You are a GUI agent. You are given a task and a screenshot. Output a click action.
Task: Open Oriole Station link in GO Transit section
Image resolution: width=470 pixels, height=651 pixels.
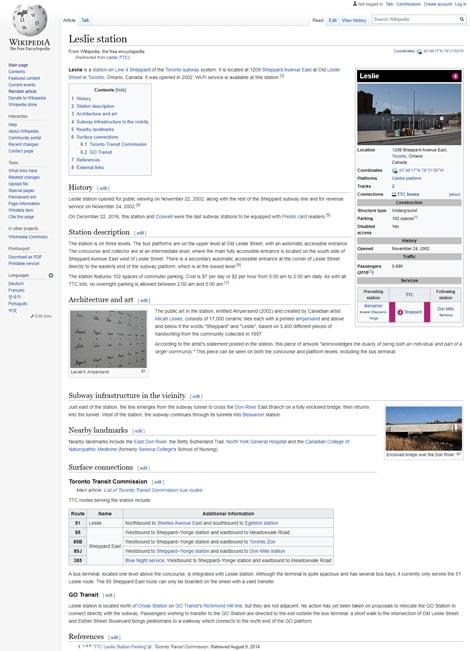152,606
